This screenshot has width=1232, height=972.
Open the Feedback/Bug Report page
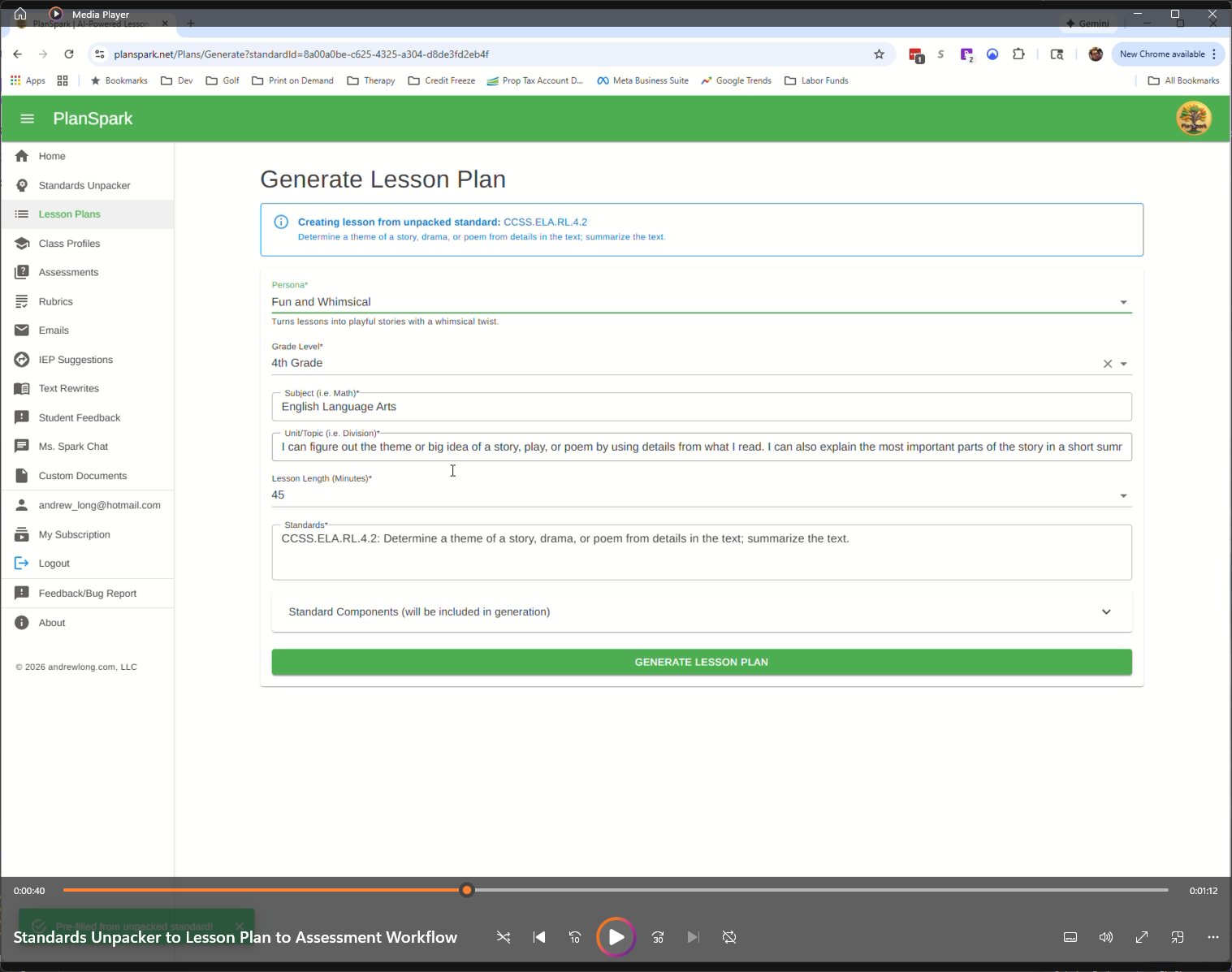pos(88,593)
